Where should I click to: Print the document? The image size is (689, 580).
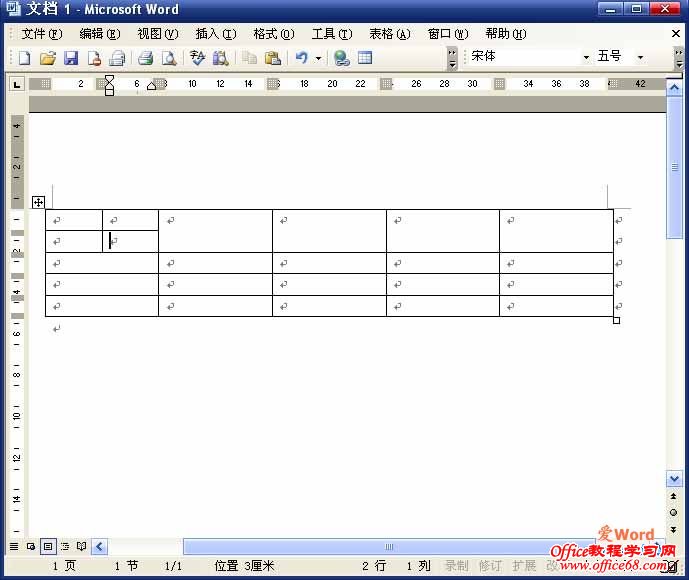pos(145,58)
